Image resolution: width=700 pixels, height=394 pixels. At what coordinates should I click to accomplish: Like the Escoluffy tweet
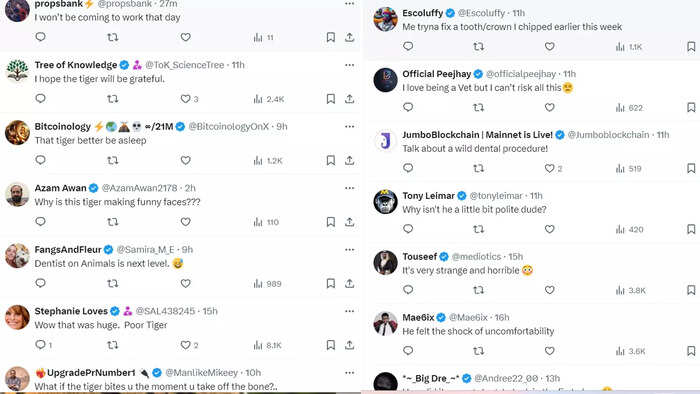pyautogui.click(x=550, y=46)
